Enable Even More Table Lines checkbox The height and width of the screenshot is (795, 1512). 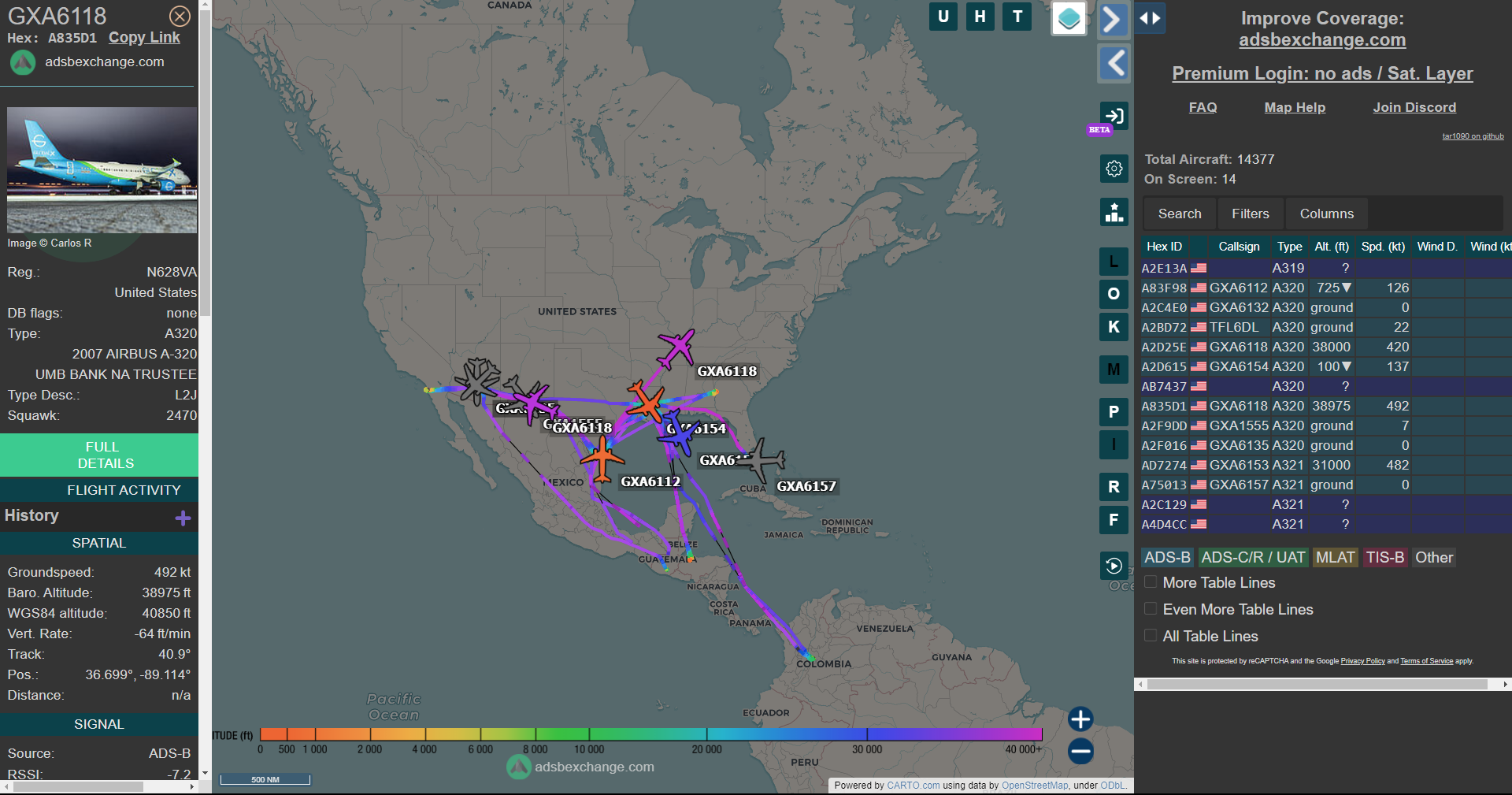[1151, 608]
